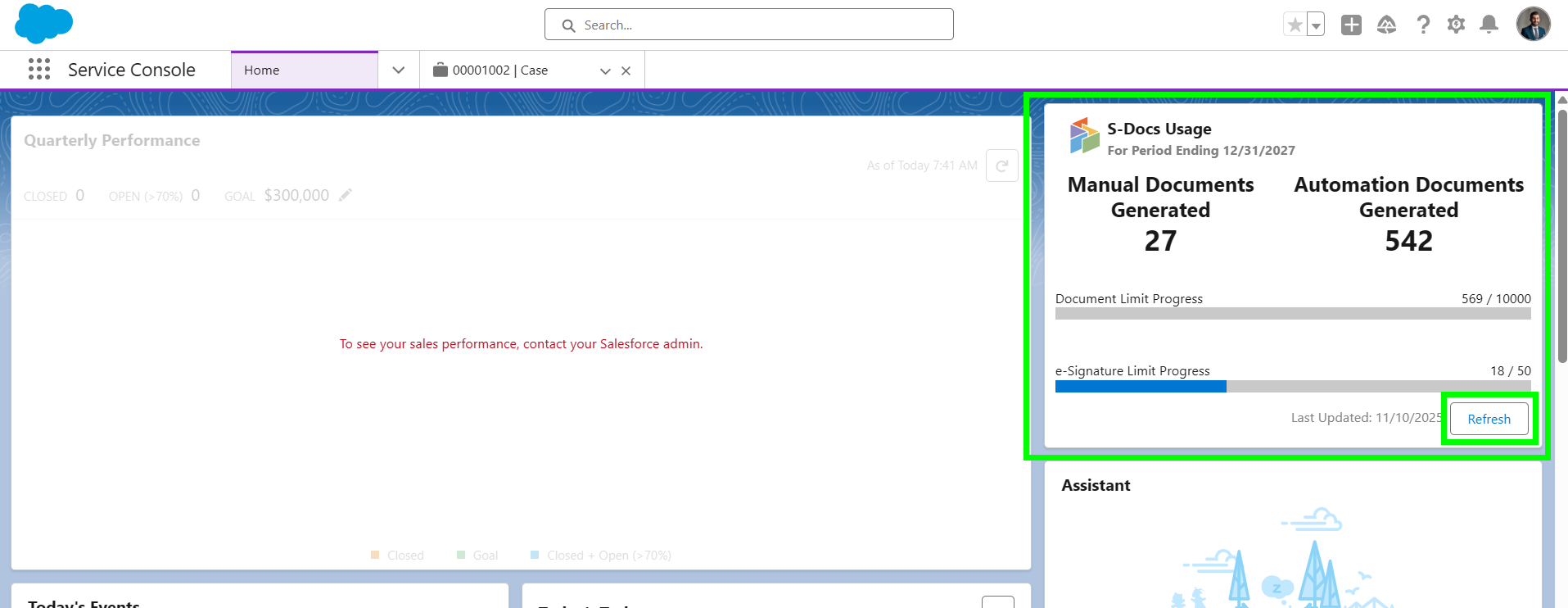Click Refresh in S-Docs Usage
Image resolution: width=1568 pixels, height=608 pixels.
[x=1488, y=419]
